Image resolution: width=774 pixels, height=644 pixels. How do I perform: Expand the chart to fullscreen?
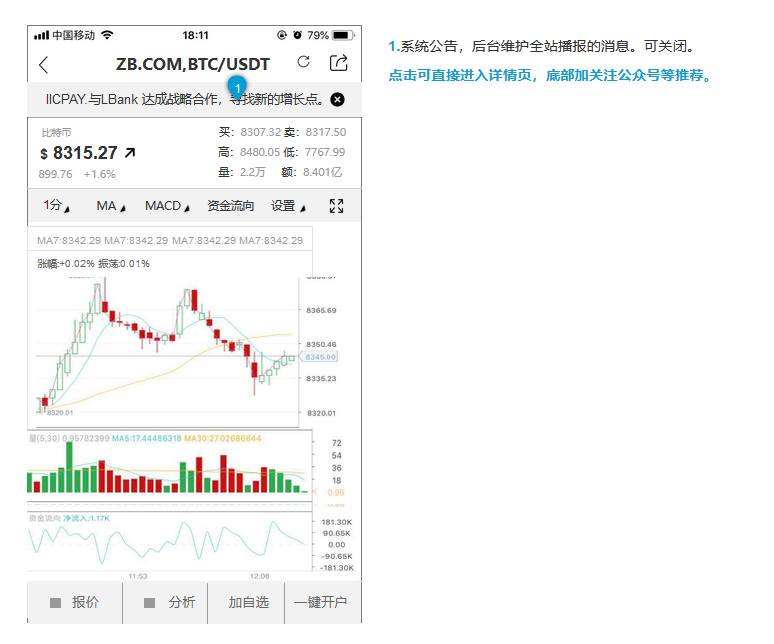click(x=337, y=206)
